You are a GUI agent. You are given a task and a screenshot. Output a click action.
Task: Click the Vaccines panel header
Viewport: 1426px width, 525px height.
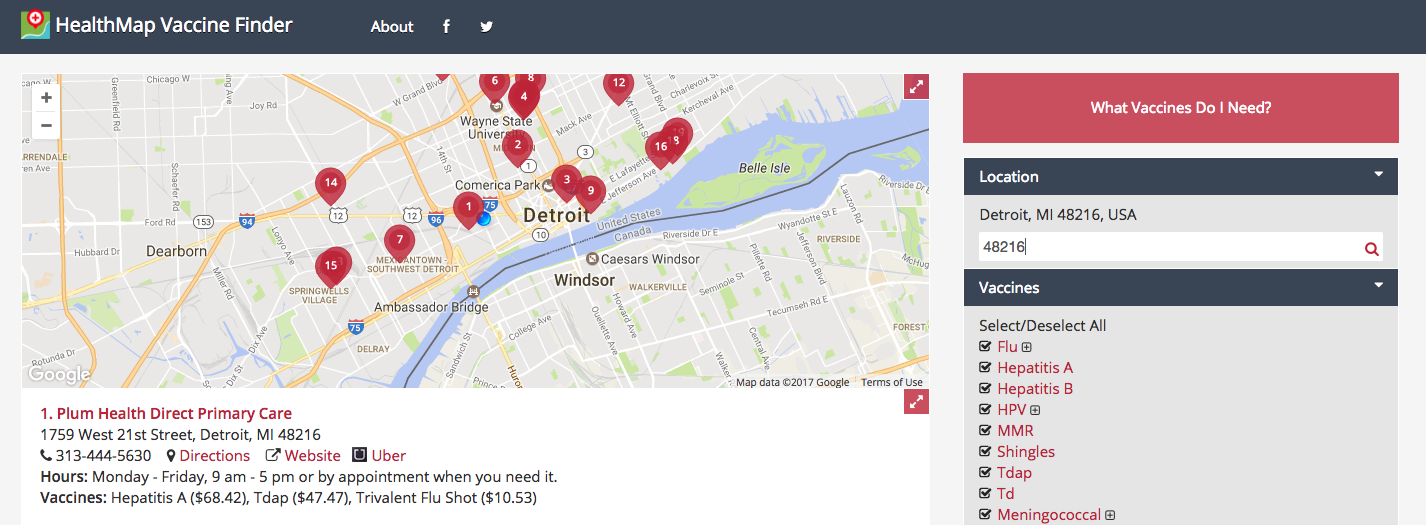click(1181, 287)
